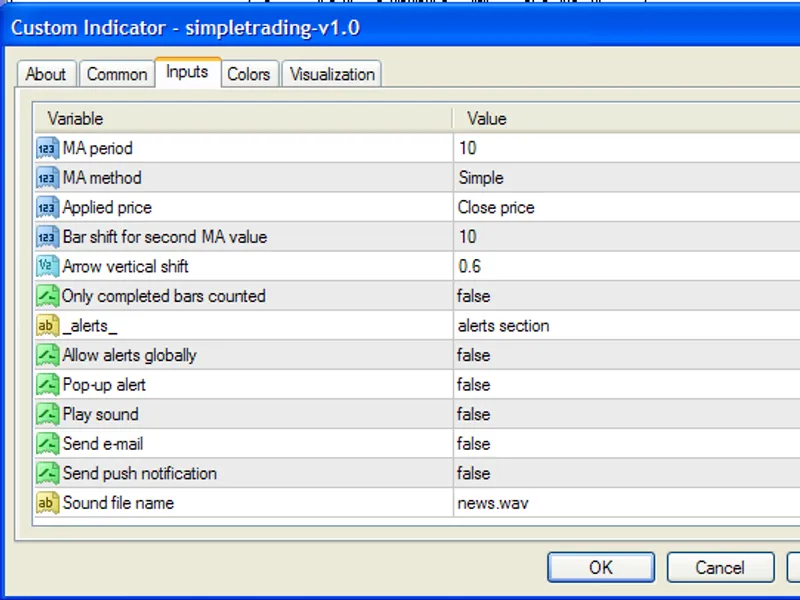Image resolution: width=800 pixels, height=600 pixels.
Task: Select the Pop-up alert label
Action: 104,385
